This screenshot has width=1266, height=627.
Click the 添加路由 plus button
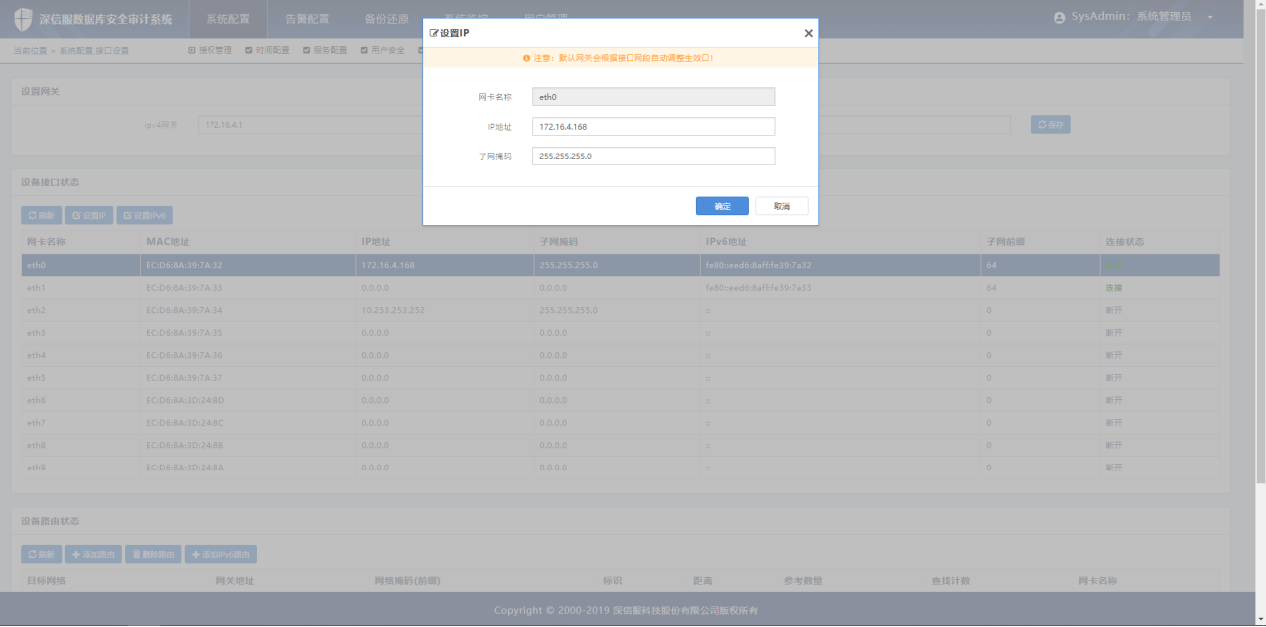click(x=94, y=554)
